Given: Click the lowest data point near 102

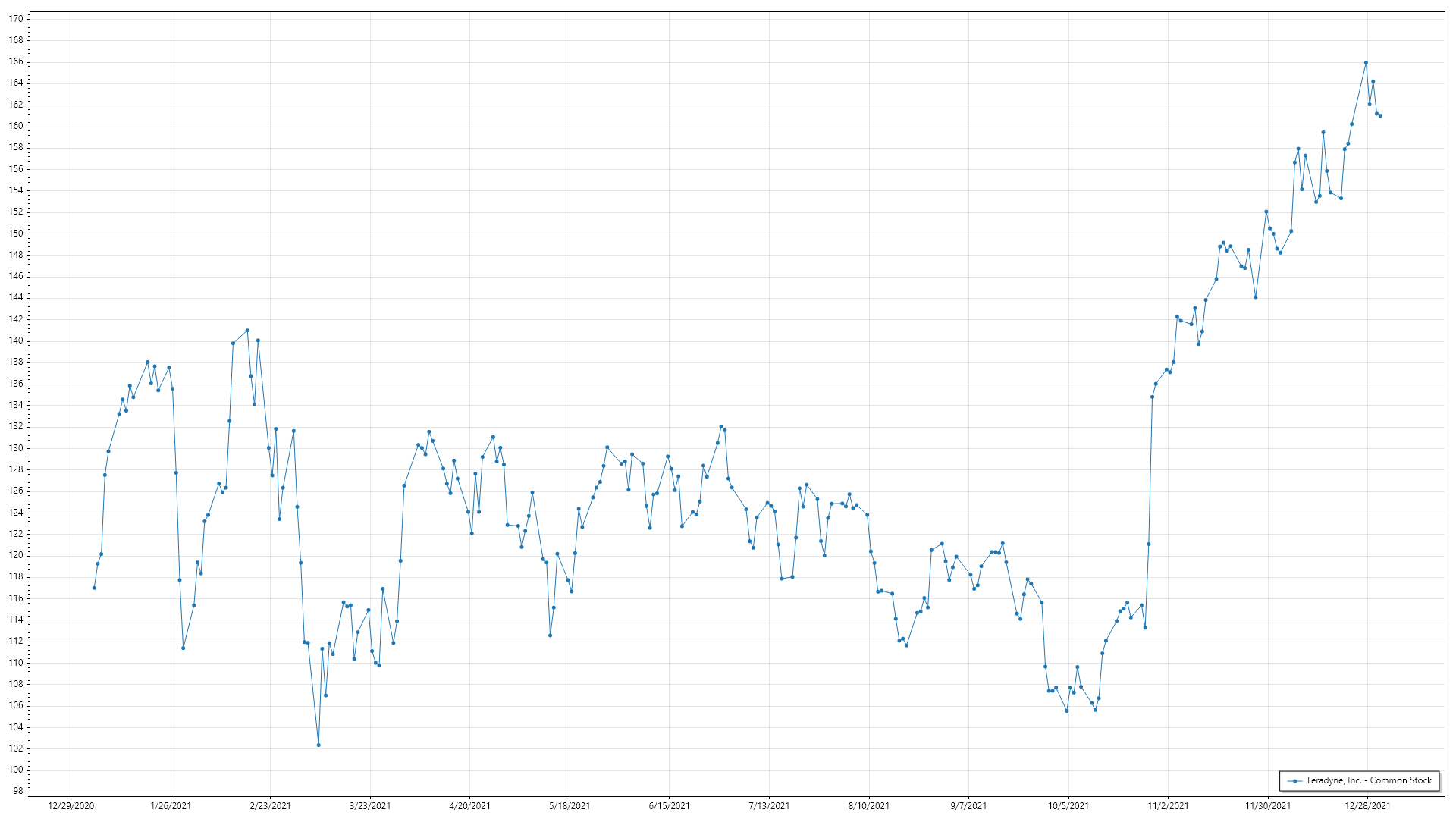Looking at the screenshot, I should [x=318, y=745].
